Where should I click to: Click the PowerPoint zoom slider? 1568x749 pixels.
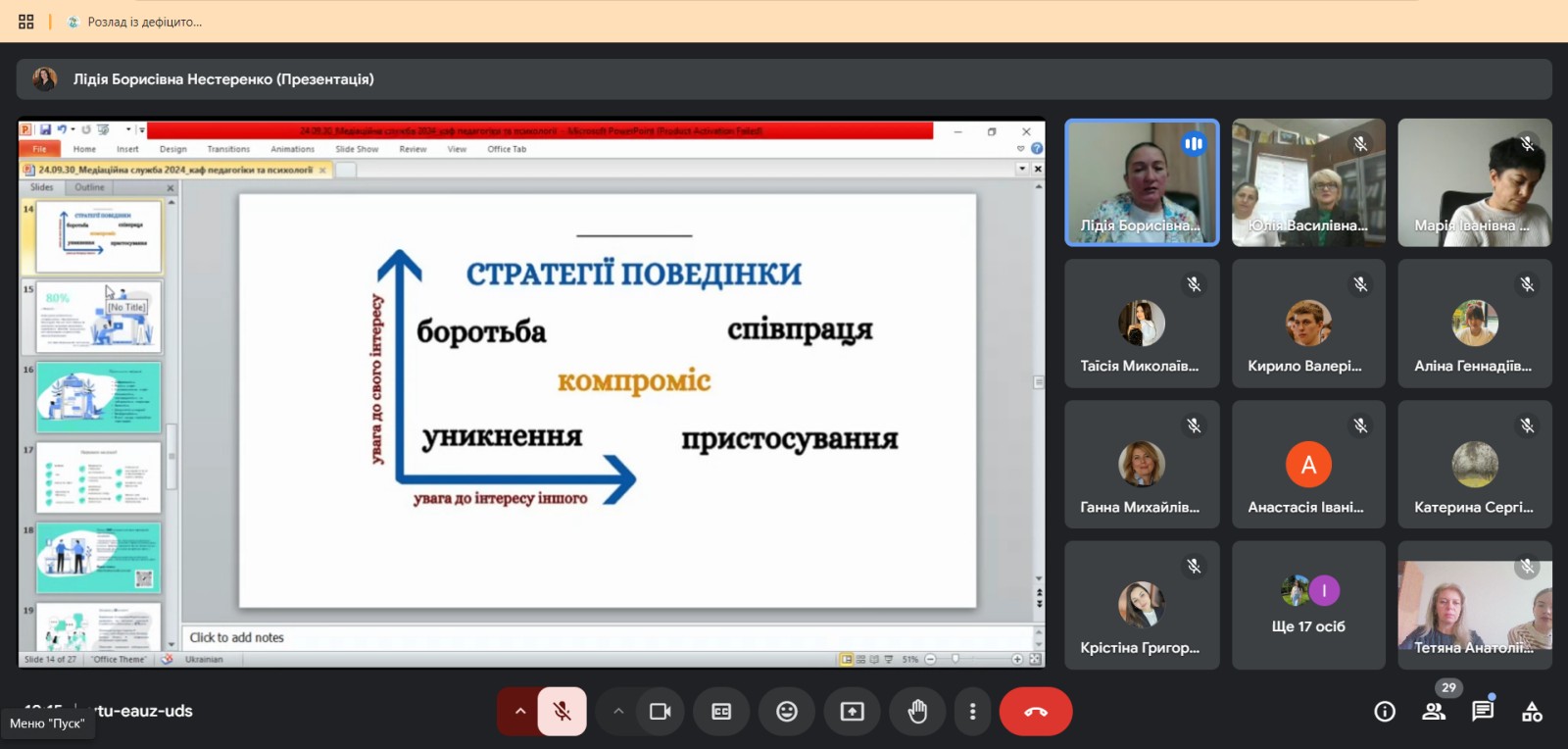(x=973, y=659)
